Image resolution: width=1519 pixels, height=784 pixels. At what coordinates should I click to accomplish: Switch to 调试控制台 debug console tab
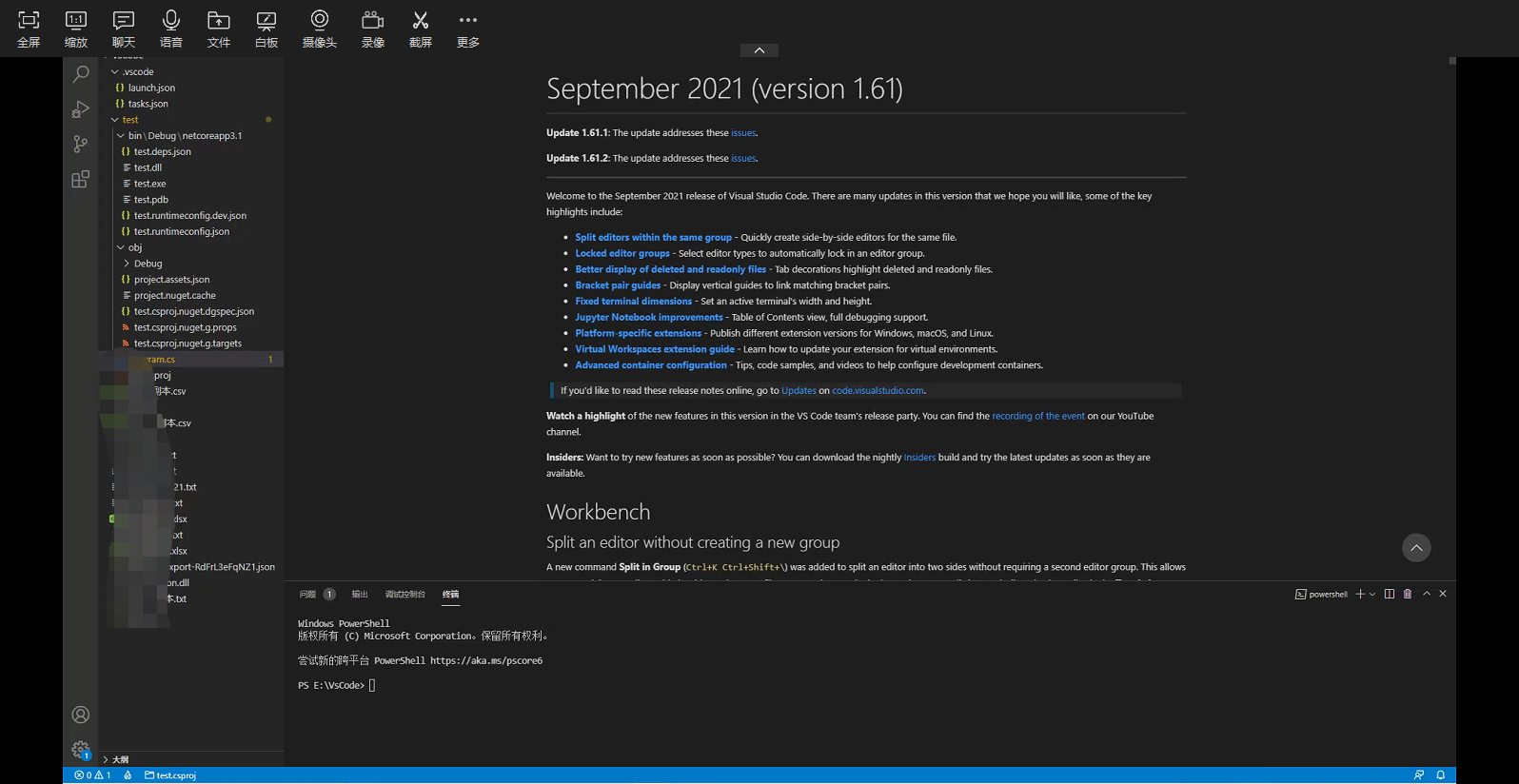405,595
